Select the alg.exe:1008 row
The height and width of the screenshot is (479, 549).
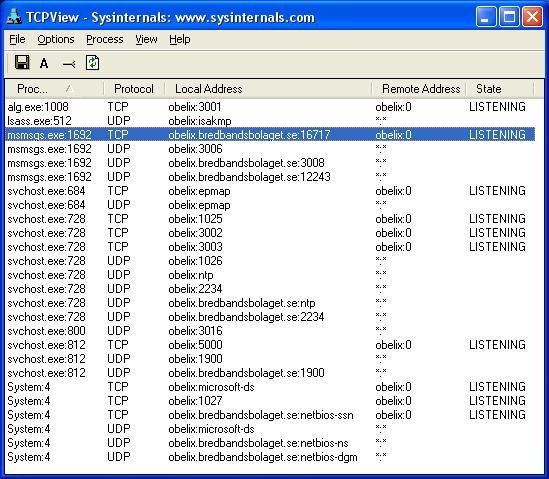pyautogui.click(x=270, y=107)
